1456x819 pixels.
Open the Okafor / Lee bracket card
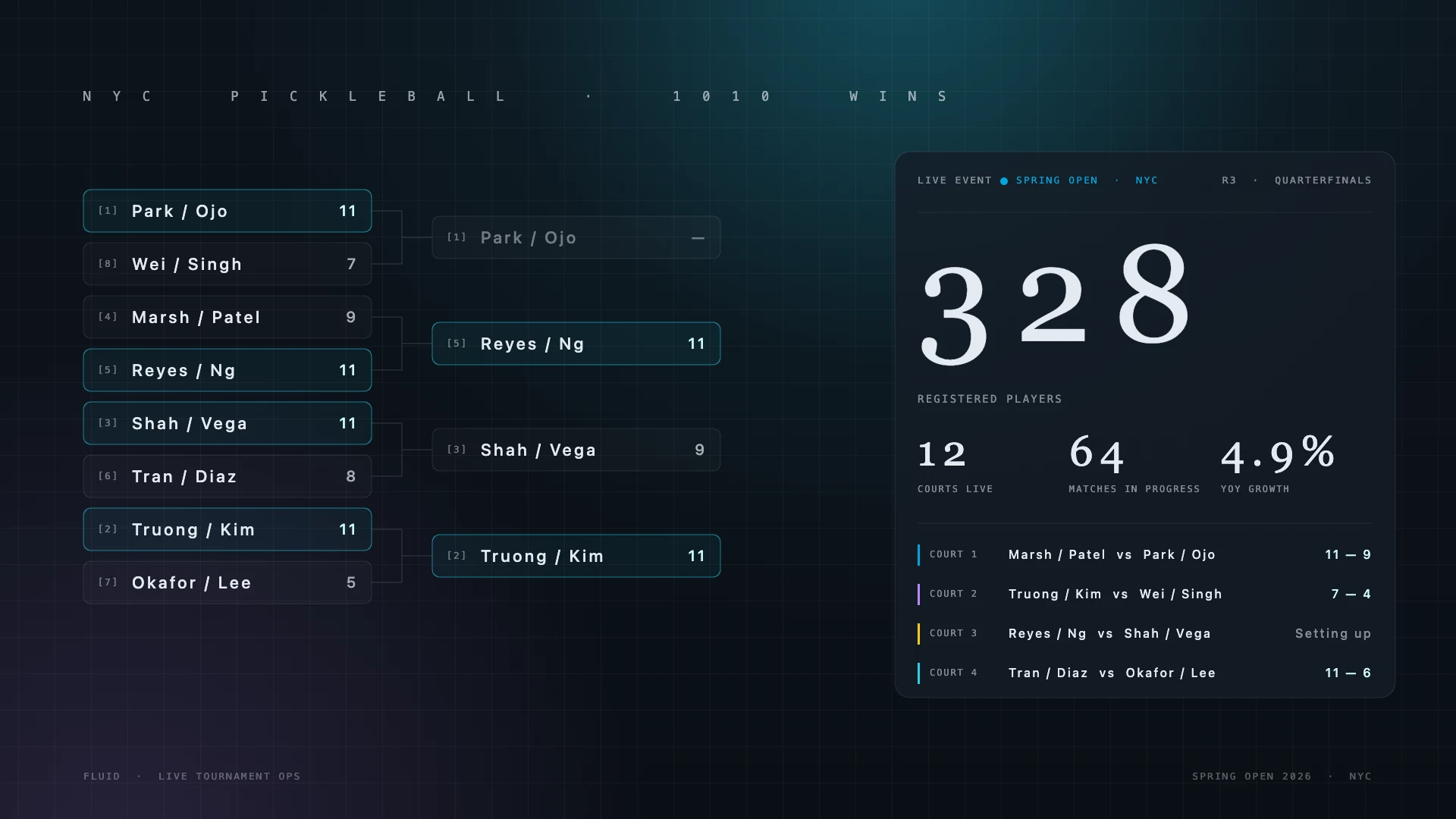[227, 582]
